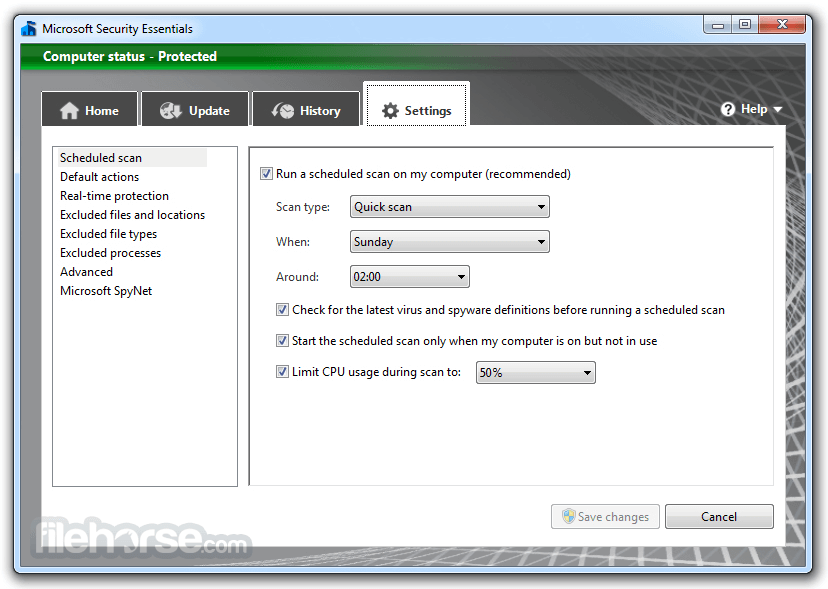828x589 pixels.
Task: Click the house icon on Home tab
Action: [x=69, y=111]
